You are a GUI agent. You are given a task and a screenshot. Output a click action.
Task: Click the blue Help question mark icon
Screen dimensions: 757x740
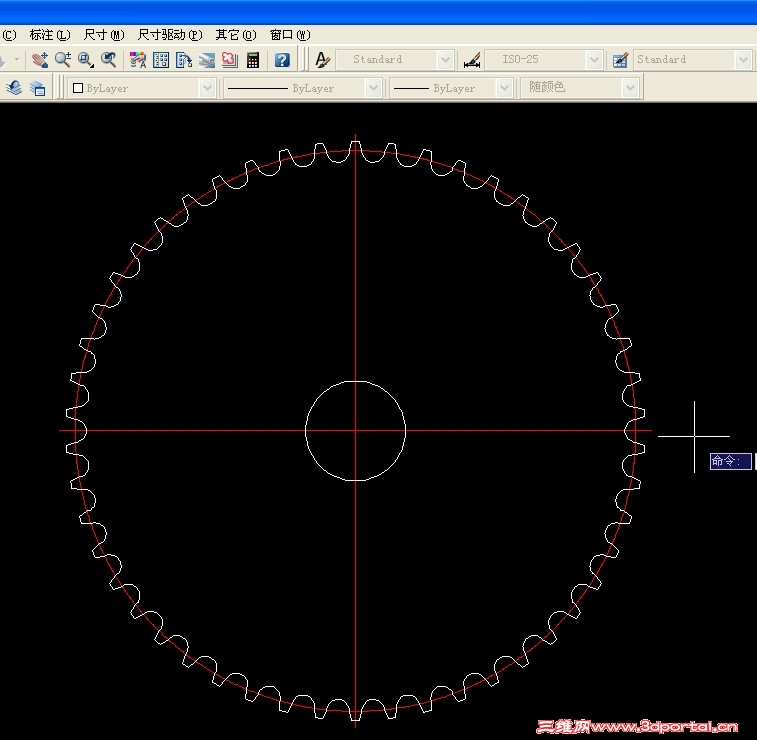click(282, 60)
